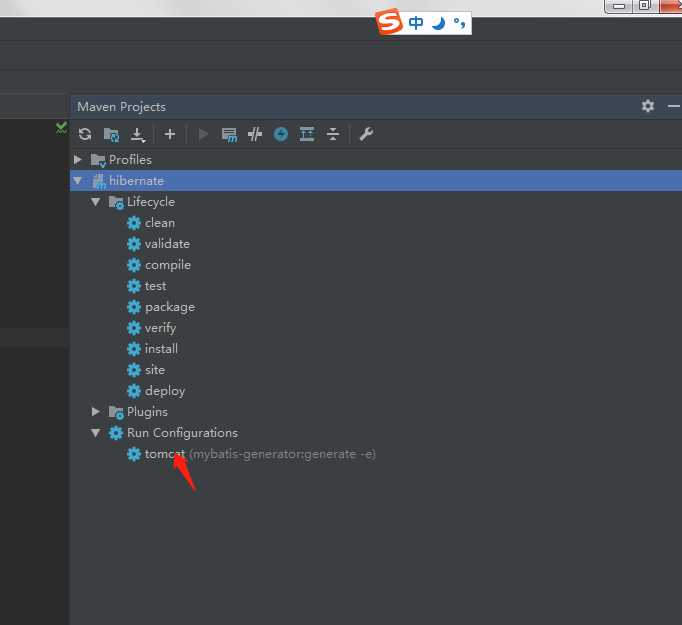Click Plugins folder icon
This screenshot has width=682, height=625.
[116, 412]
